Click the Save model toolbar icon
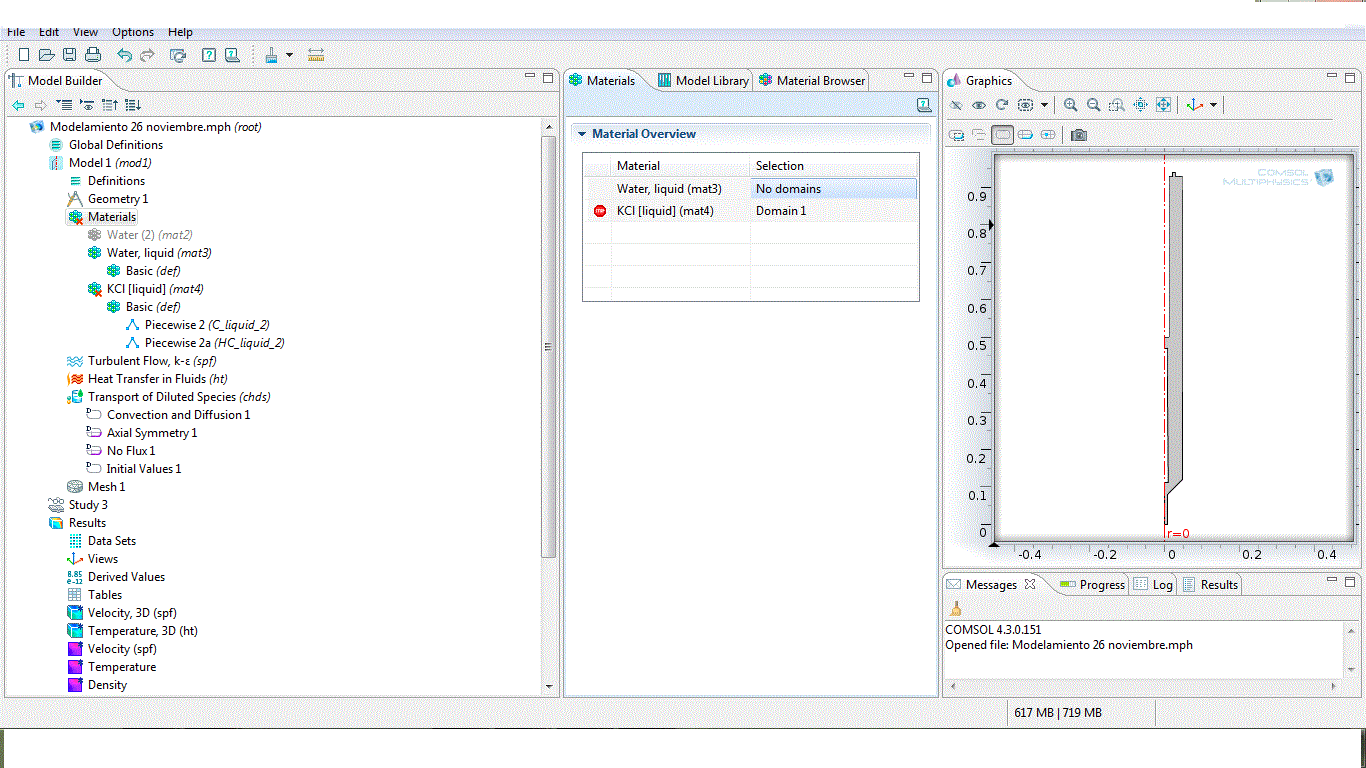The height and width of the screenshot is (768, 1366). click(70, 55)
